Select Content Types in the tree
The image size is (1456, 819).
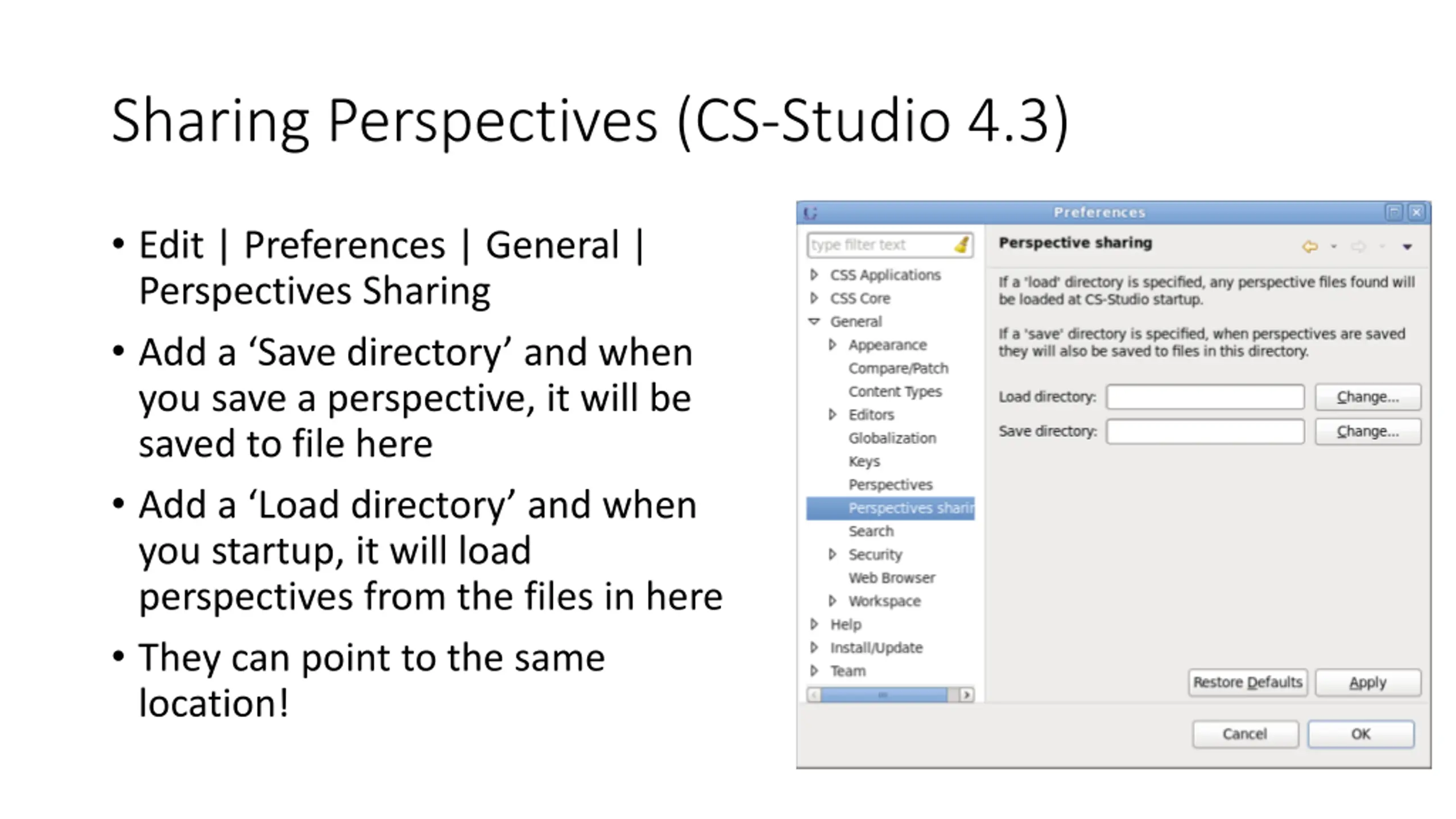[x=895, y=392]
